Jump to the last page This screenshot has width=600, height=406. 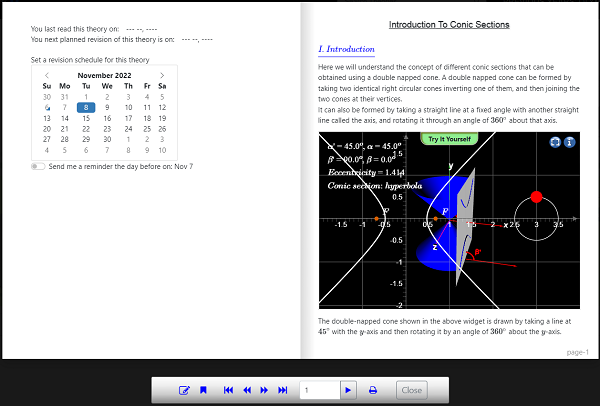tap(283, 390)
